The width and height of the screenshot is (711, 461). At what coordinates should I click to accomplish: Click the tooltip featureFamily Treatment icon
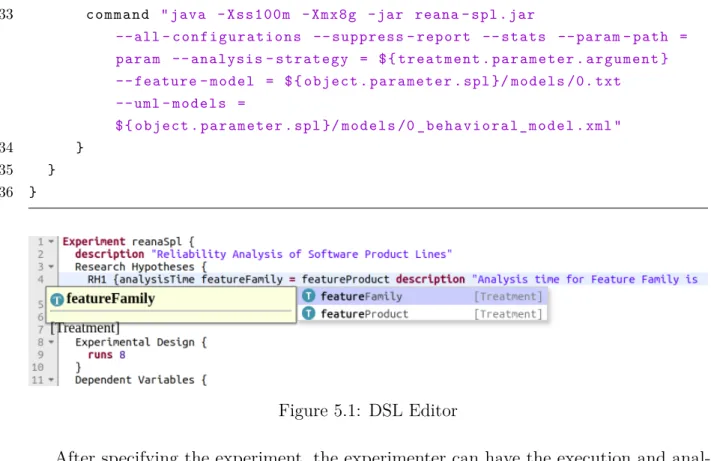pyautogui.click(x=57, y=300)
